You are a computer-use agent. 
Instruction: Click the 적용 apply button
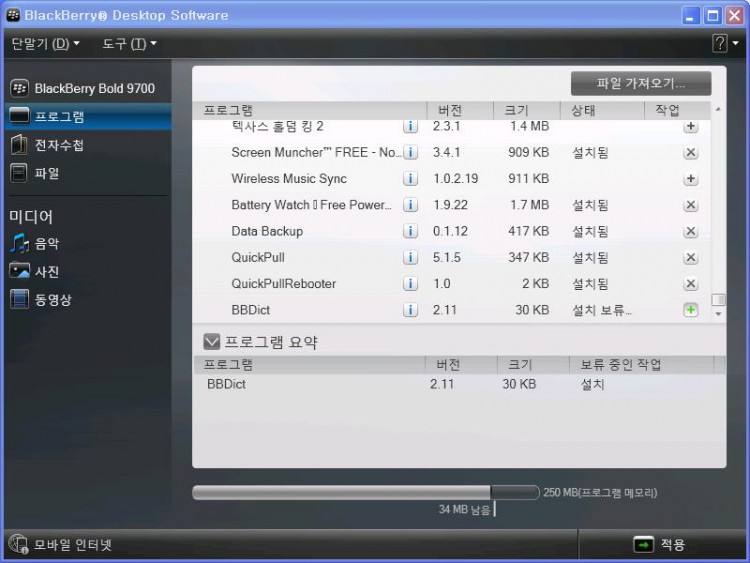660,544
